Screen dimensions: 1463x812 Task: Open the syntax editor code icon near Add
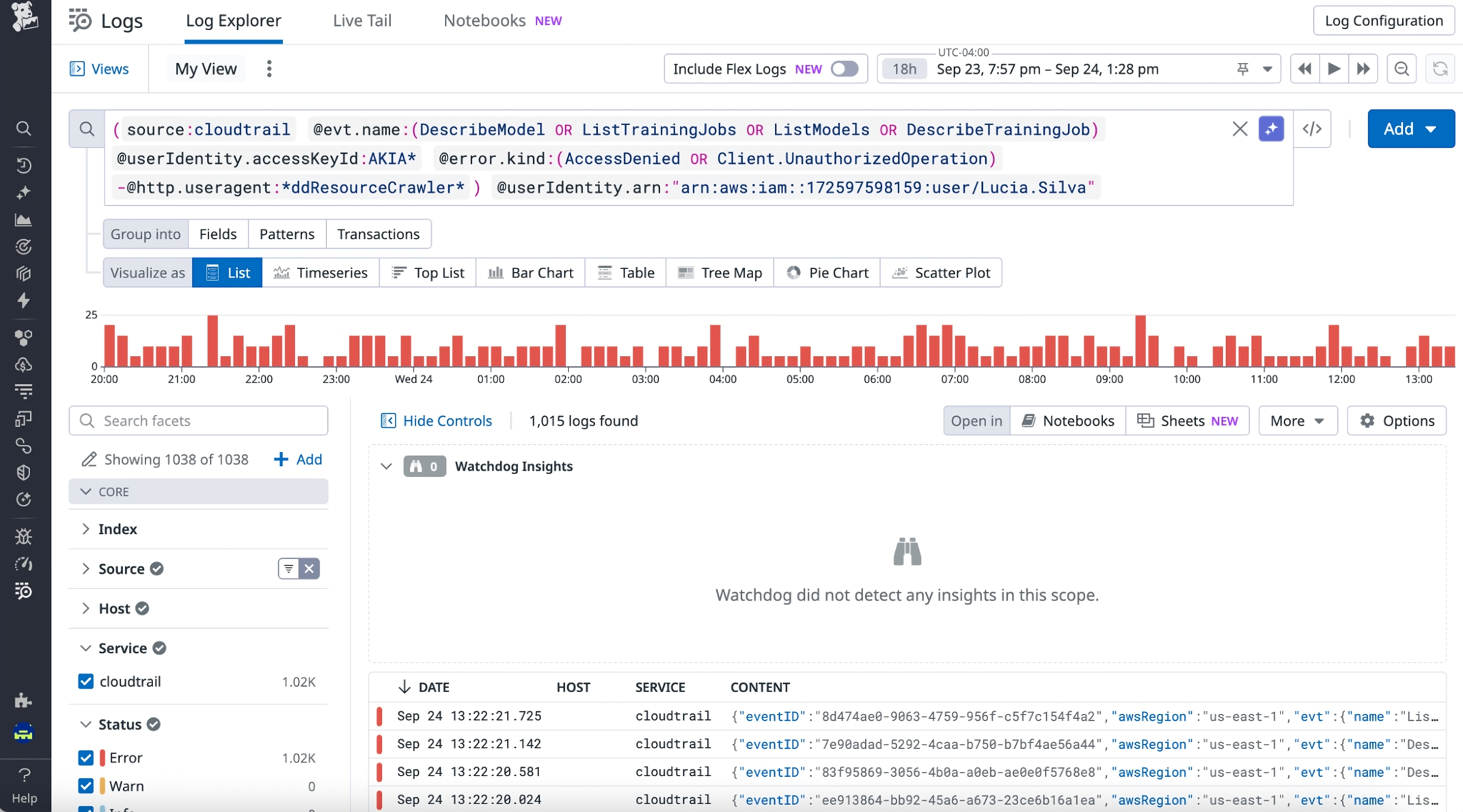coord(1312,129)
